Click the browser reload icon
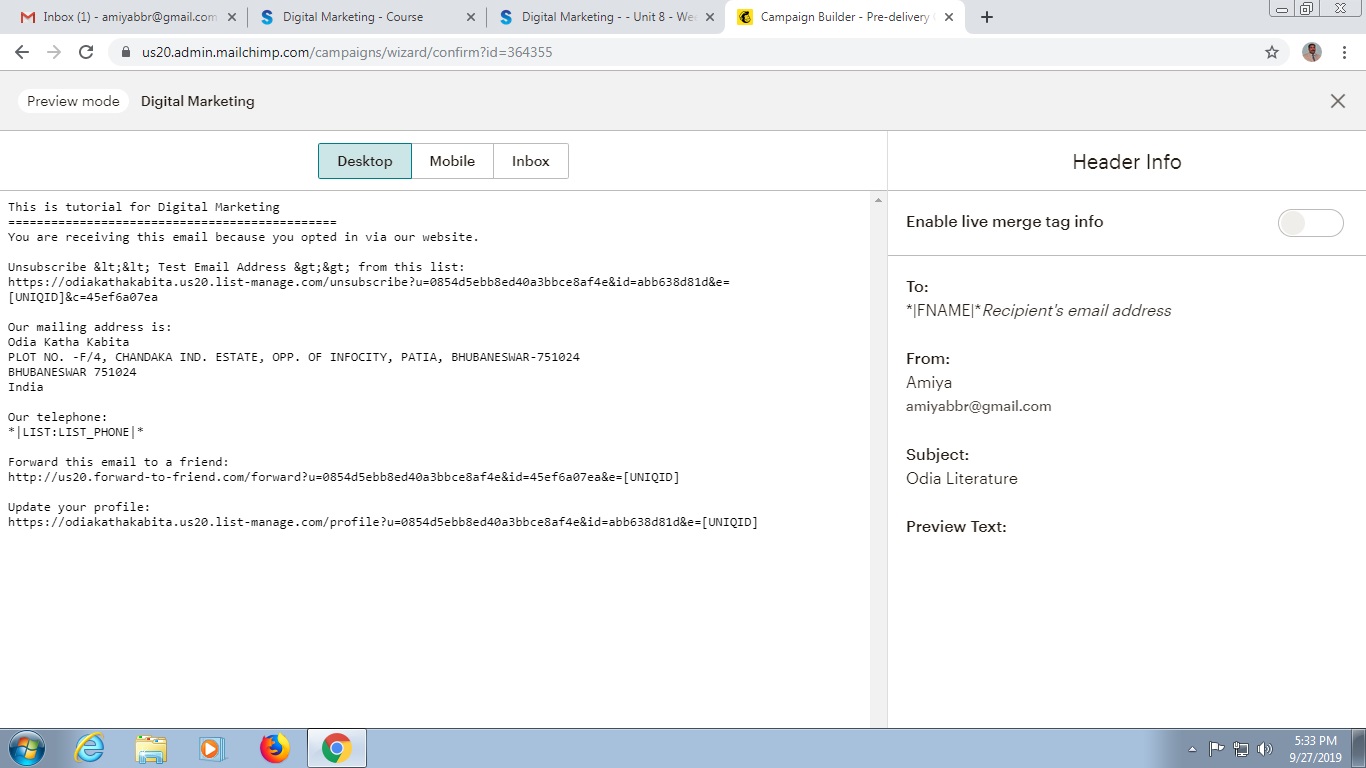This screenshot has width=1366, height=768. (86, 52)
